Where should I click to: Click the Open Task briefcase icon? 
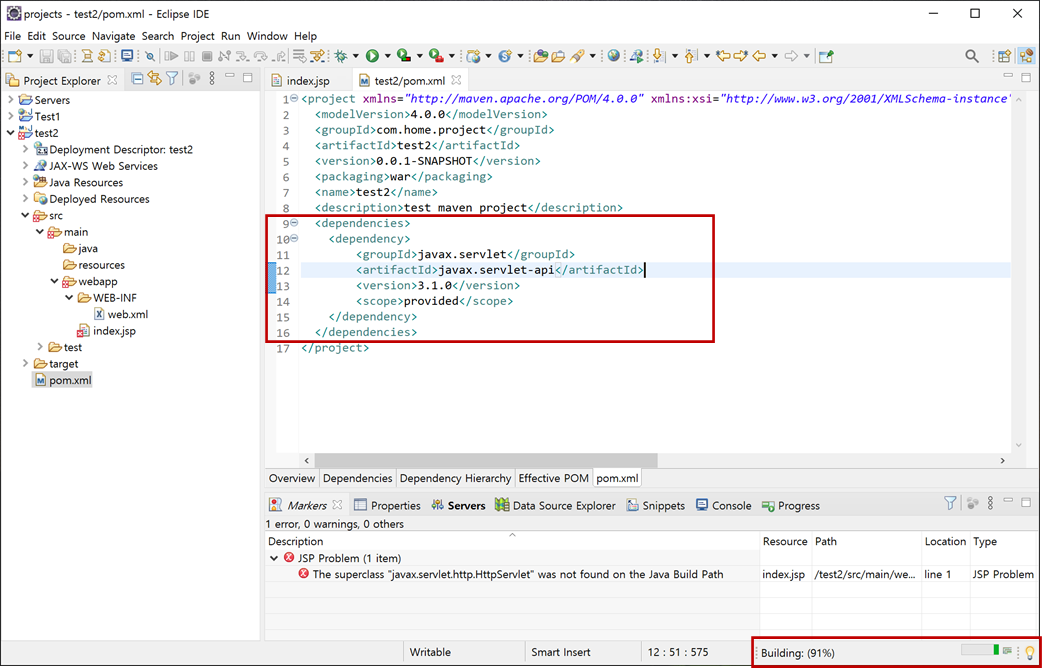pyautogui.click(x=558, y=56)
